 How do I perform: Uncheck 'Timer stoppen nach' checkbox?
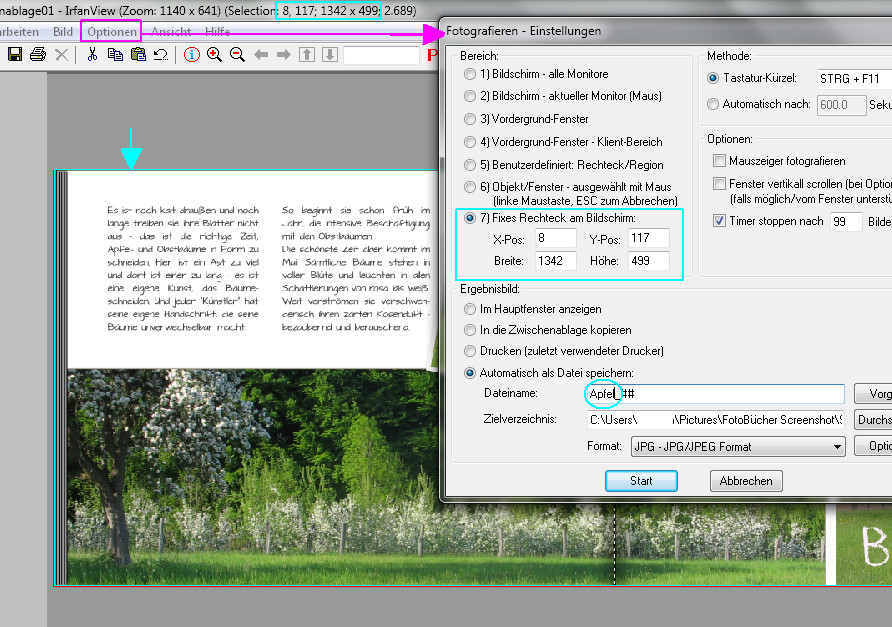coord(719,221)
